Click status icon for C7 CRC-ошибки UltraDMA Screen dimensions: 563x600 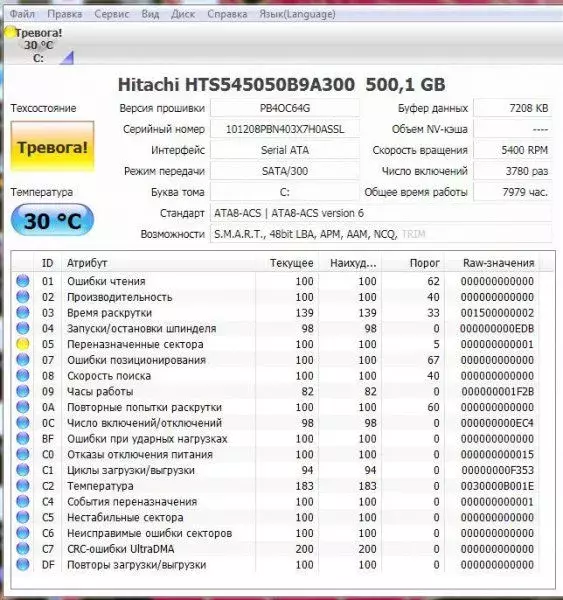[x=23, y=548]
